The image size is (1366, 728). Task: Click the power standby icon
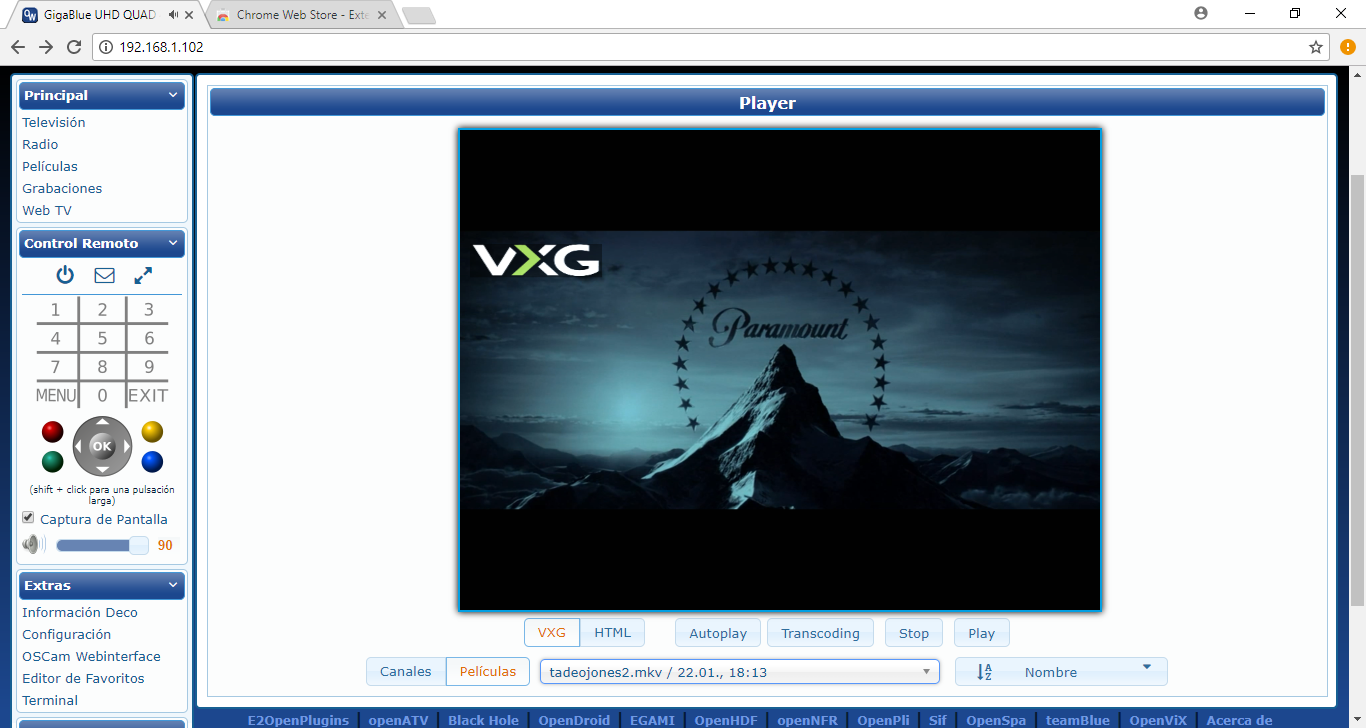click(65, 275)
